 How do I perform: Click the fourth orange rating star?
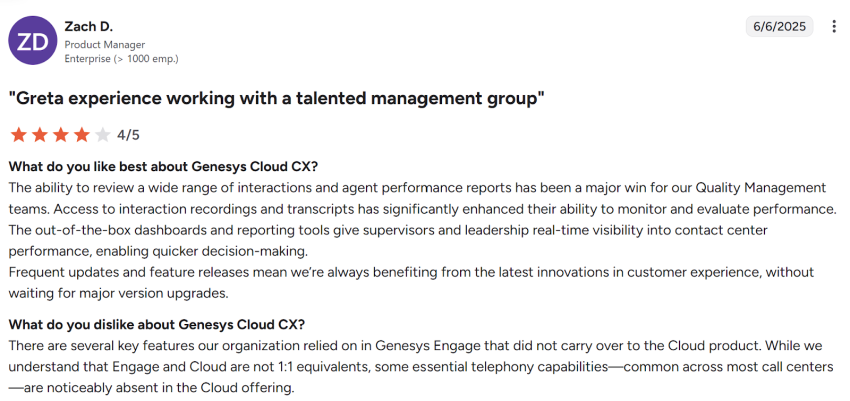point(81,135)
